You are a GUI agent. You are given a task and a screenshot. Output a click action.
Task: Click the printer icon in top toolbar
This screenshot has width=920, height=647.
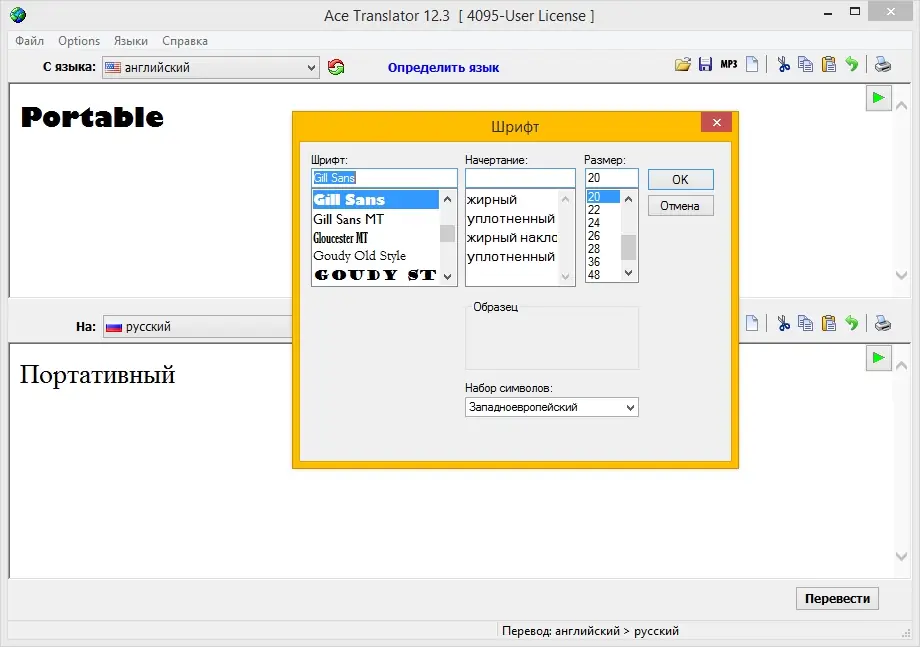[x=882, y=65]
